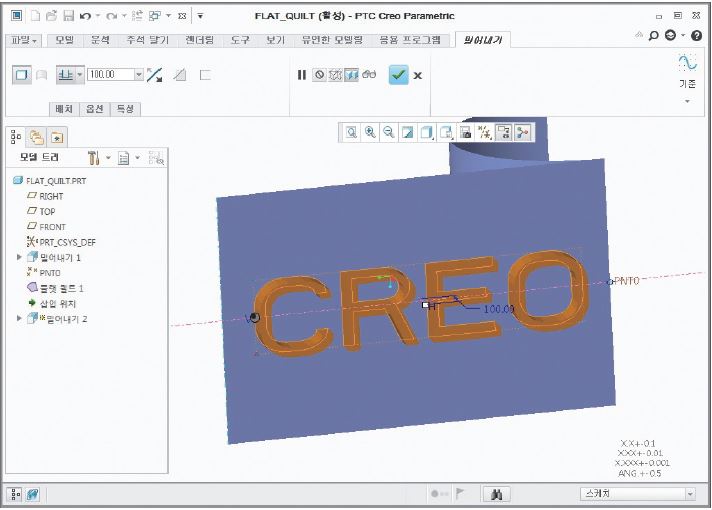Toggle the Thicken sketch icon
This screenshot has width=712, height=510.
[205, 75]
